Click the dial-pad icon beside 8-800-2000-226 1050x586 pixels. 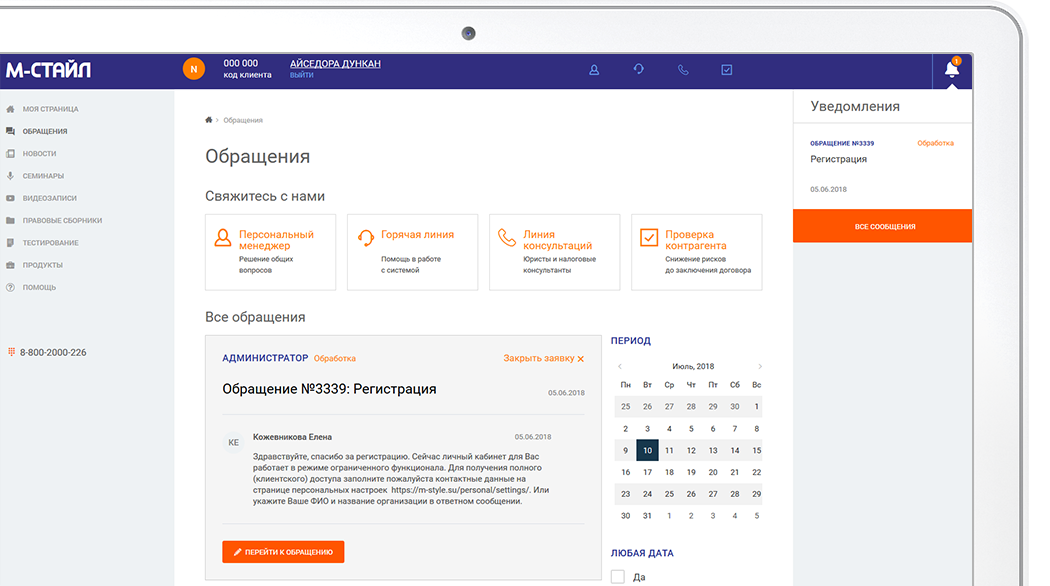(x=11, y=352)
